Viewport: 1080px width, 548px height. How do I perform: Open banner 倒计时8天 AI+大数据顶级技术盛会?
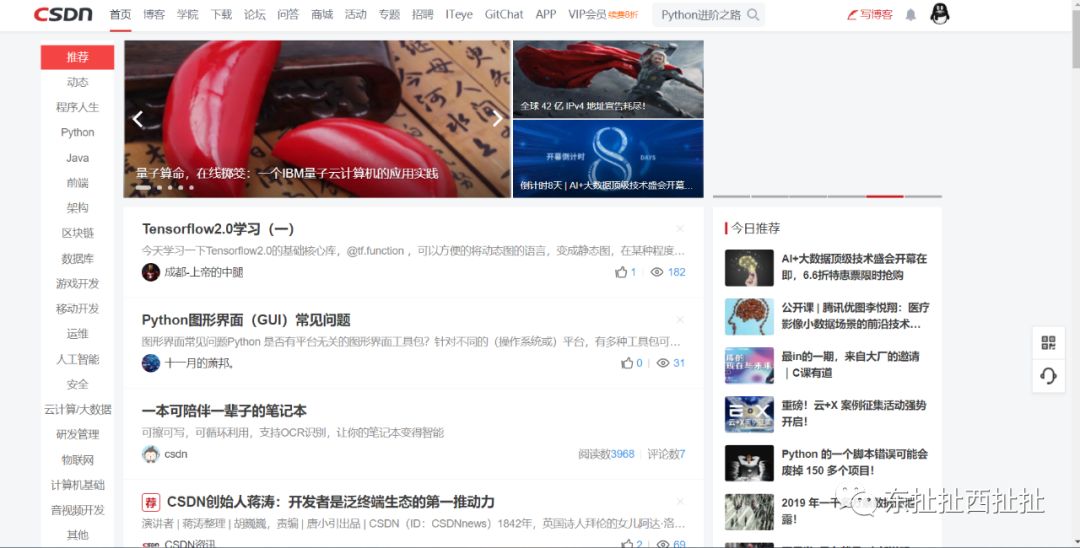tap(608, 158)
